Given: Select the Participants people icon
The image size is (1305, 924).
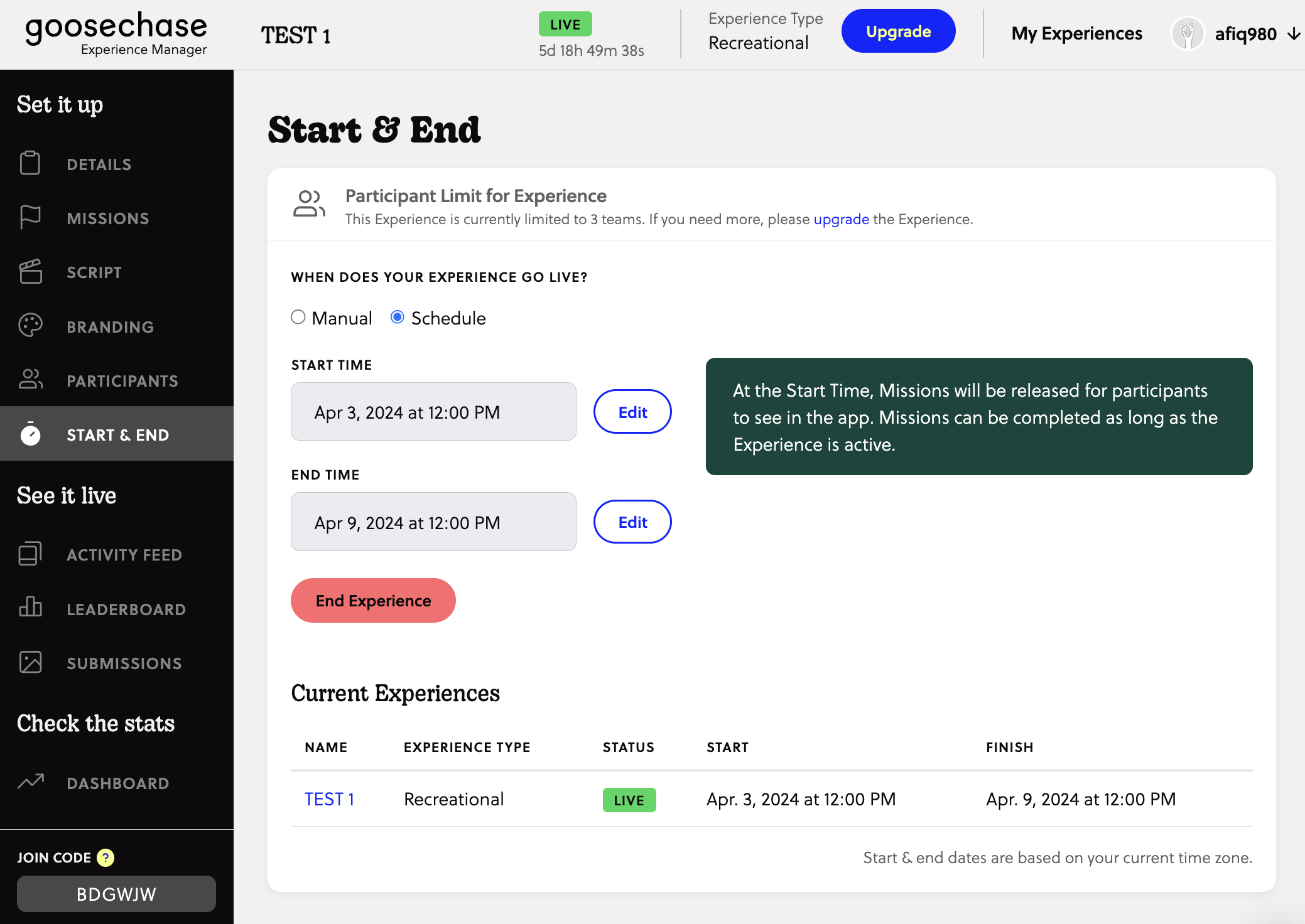Looking at the screenshot, I should pos(30,379).
